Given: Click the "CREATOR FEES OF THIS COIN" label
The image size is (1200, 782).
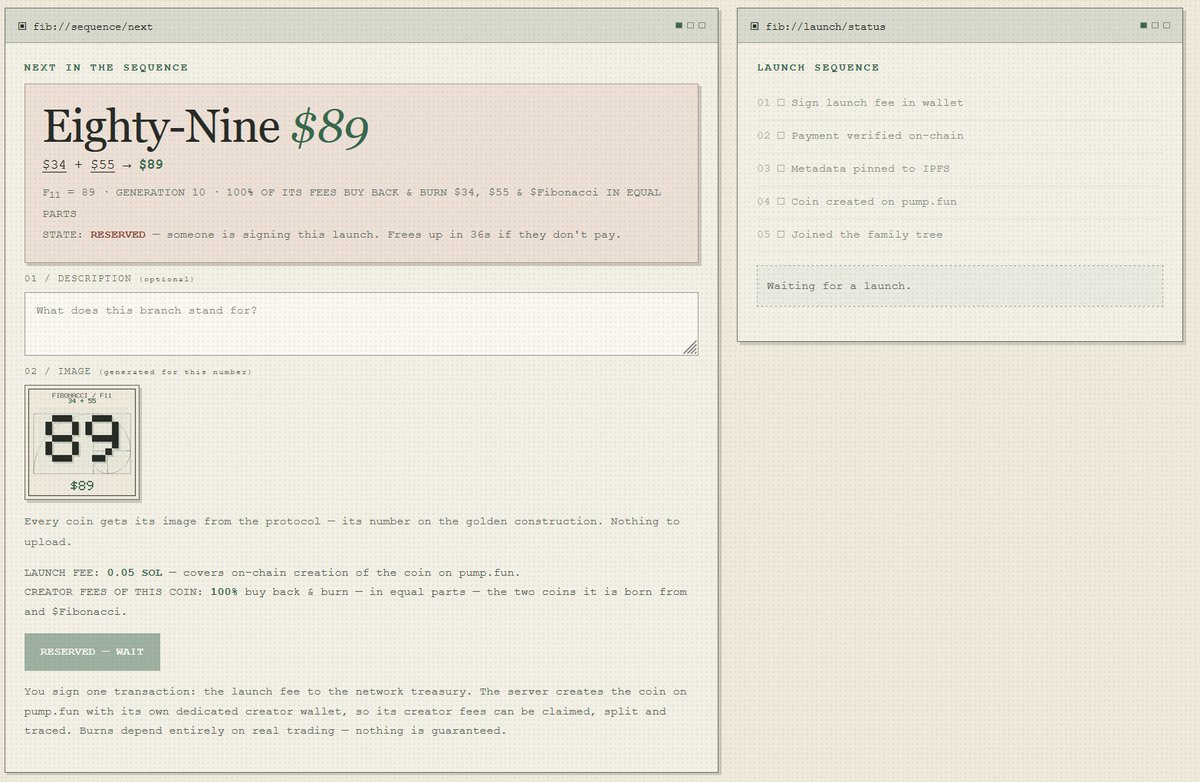Looking at the screenshot, I should (x=113, y=592).
